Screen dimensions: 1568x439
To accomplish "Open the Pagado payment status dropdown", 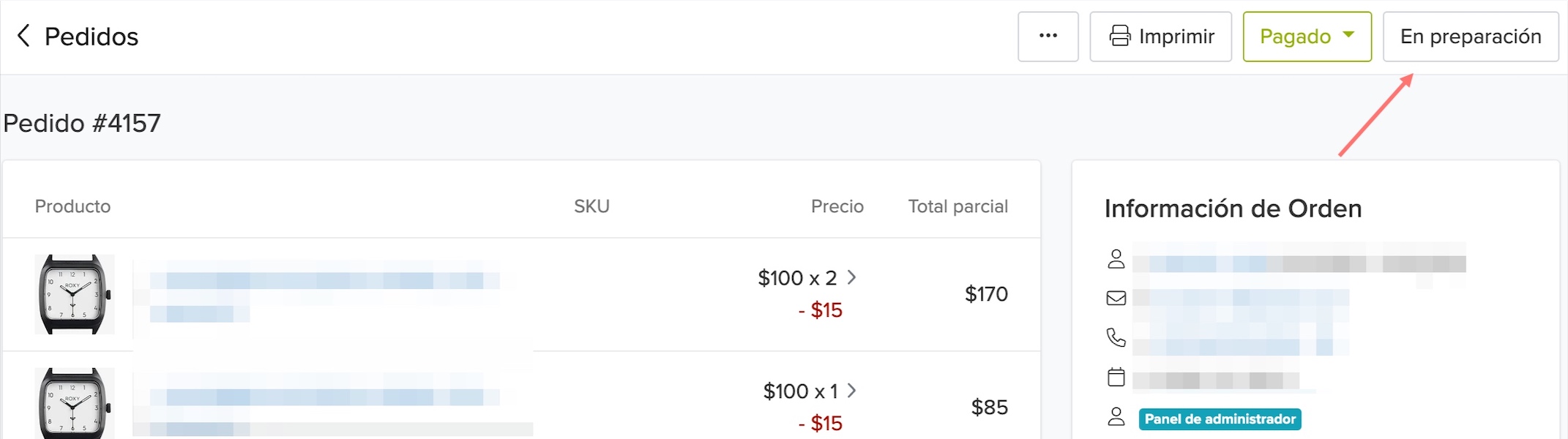I will click(1307, 36).
